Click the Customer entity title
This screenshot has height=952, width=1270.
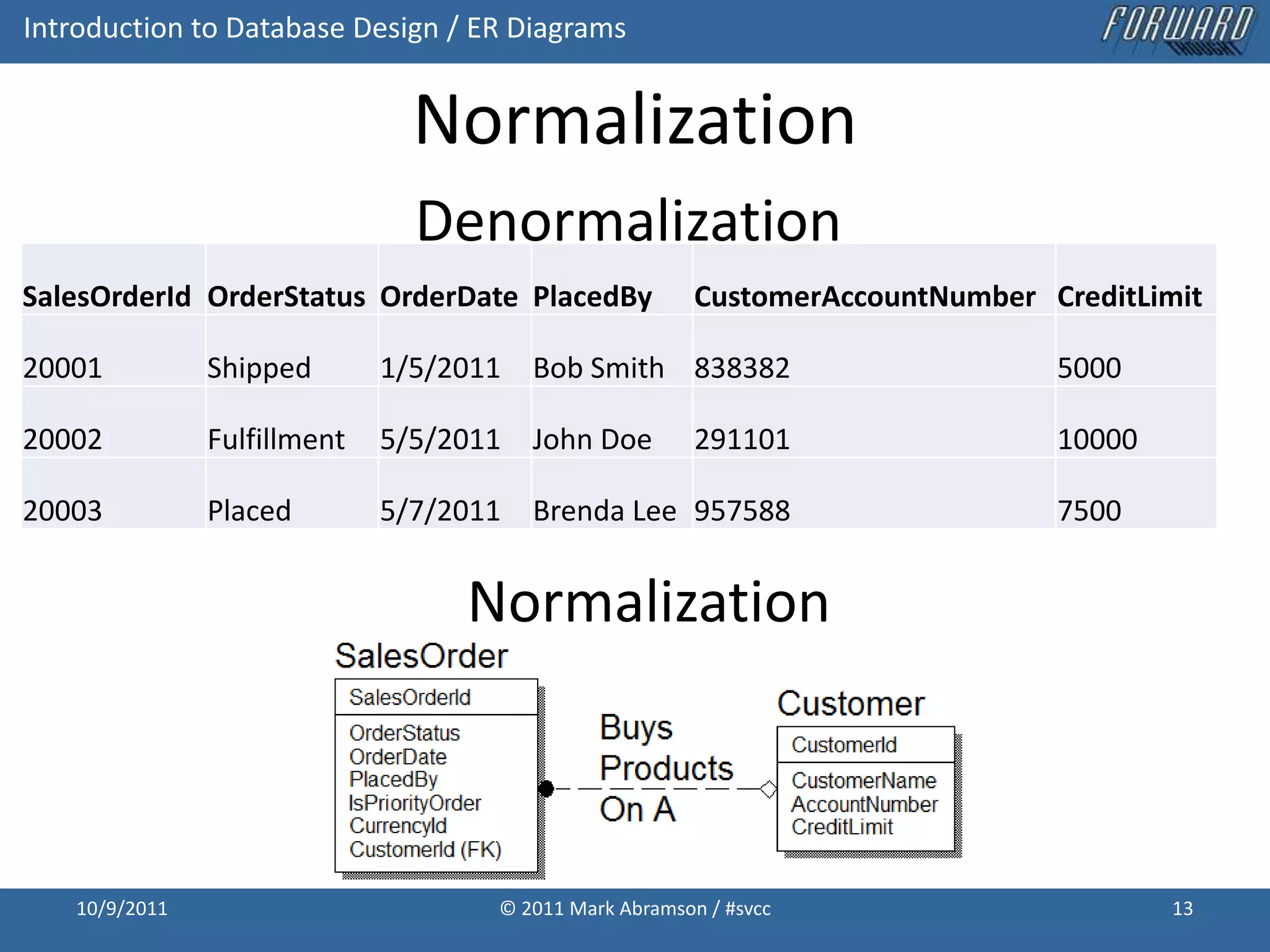[850, 703]
